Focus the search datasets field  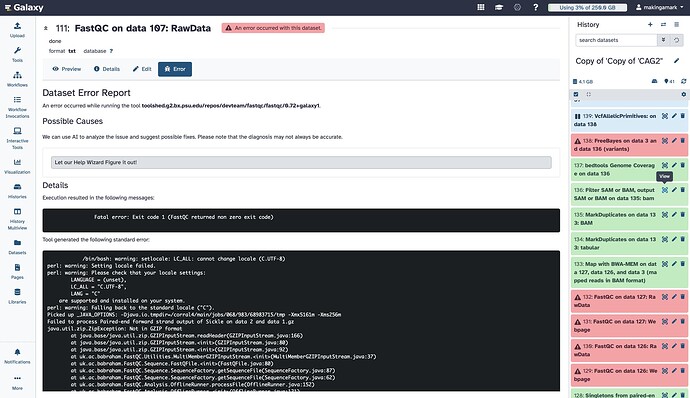[616, 40]
